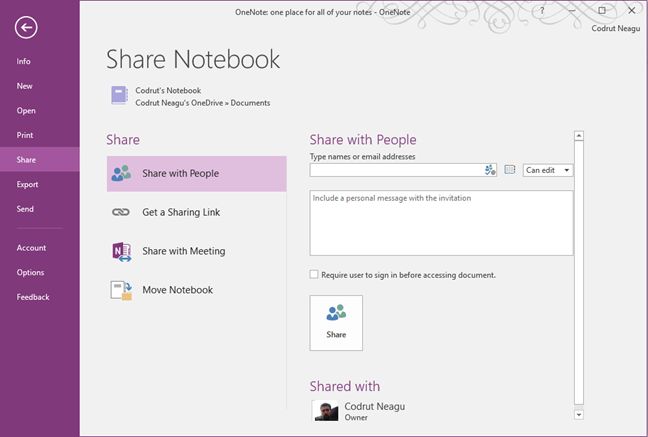Click the Codrut's Notebook title text
Viewport: 648px width, 437px height.
point(168,91)
